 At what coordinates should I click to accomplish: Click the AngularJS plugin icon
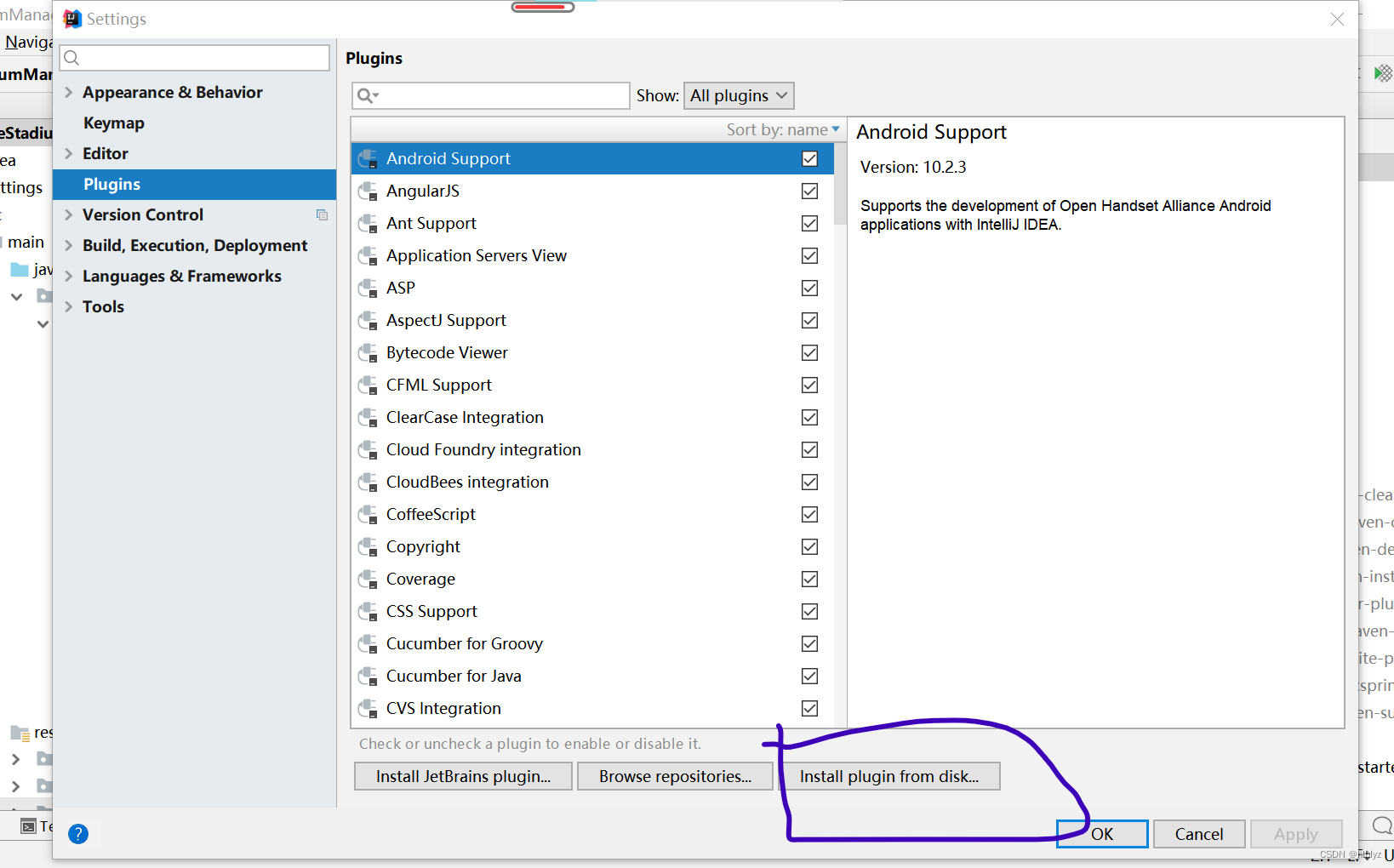pos(368,191)
